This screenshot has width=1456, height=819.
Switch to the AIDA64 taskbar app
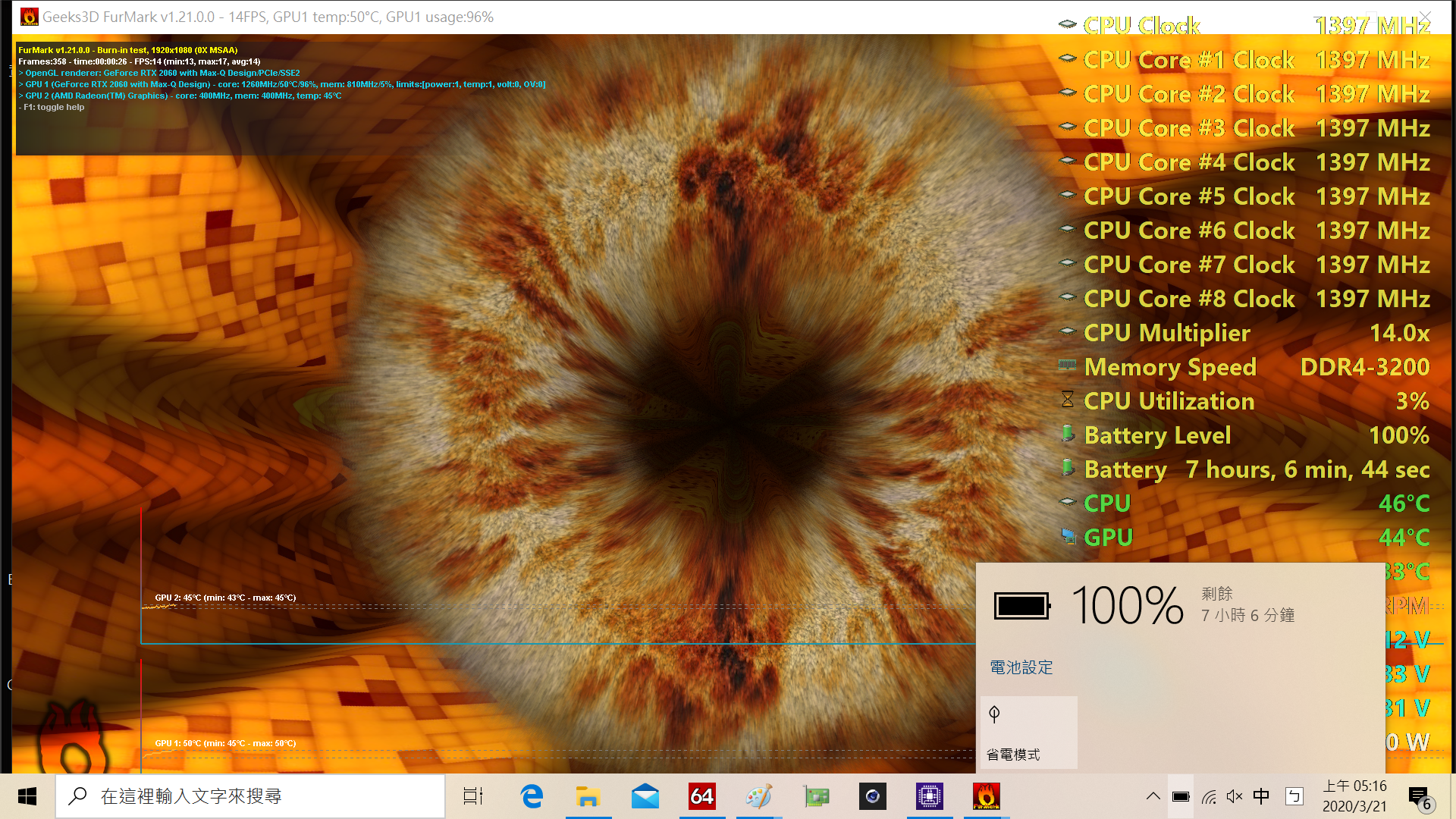click(702, 796)
